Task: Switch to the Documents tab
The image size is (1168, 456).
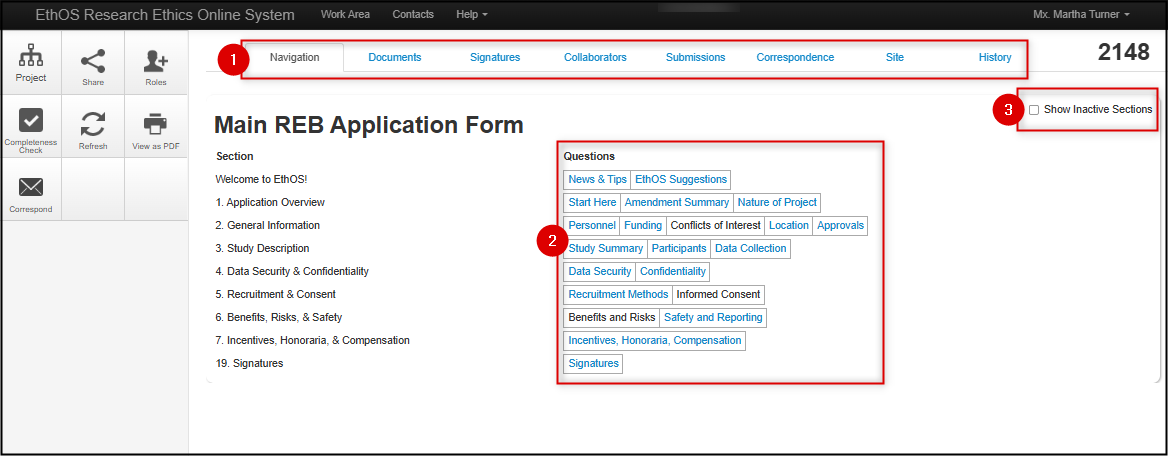Action: coord(395,58)
